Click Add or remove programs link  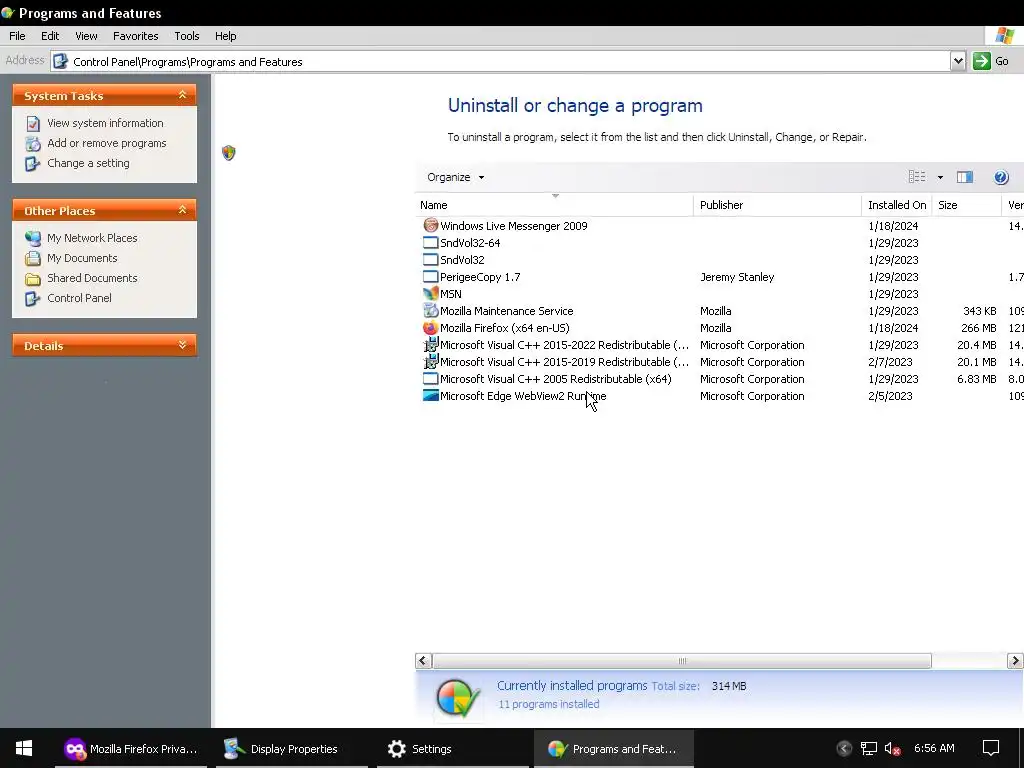106,143
